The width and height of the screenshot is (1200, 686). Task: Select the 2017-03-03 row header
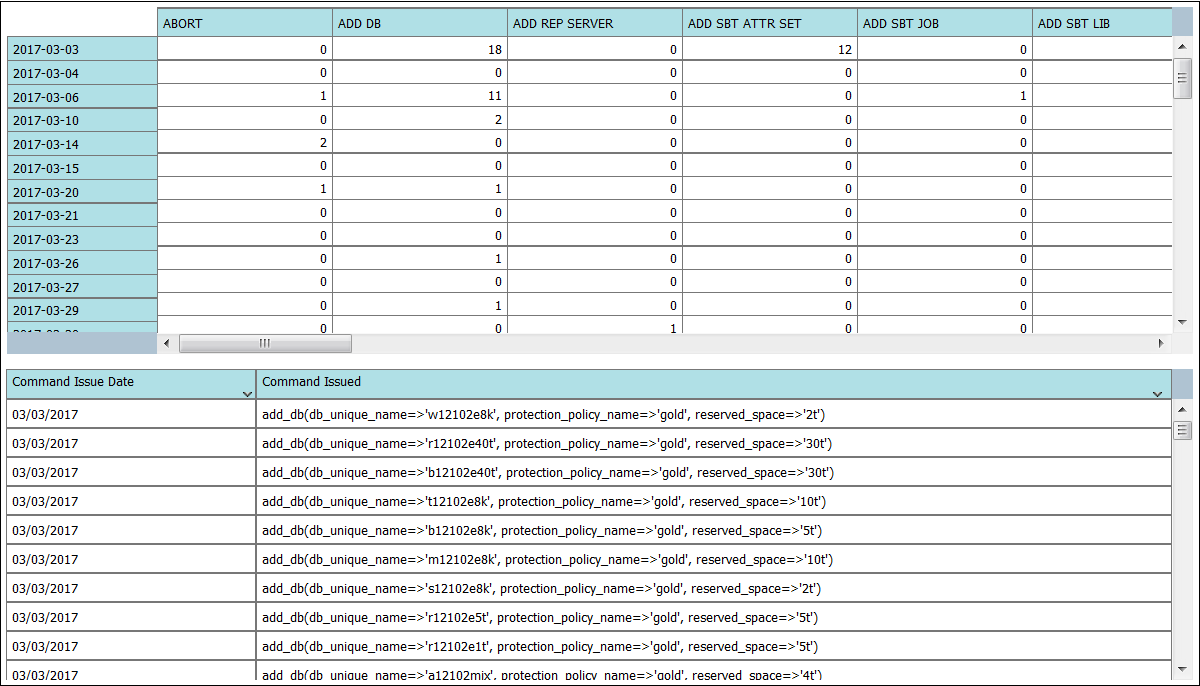pyautogui.click(x=82, y=49)
